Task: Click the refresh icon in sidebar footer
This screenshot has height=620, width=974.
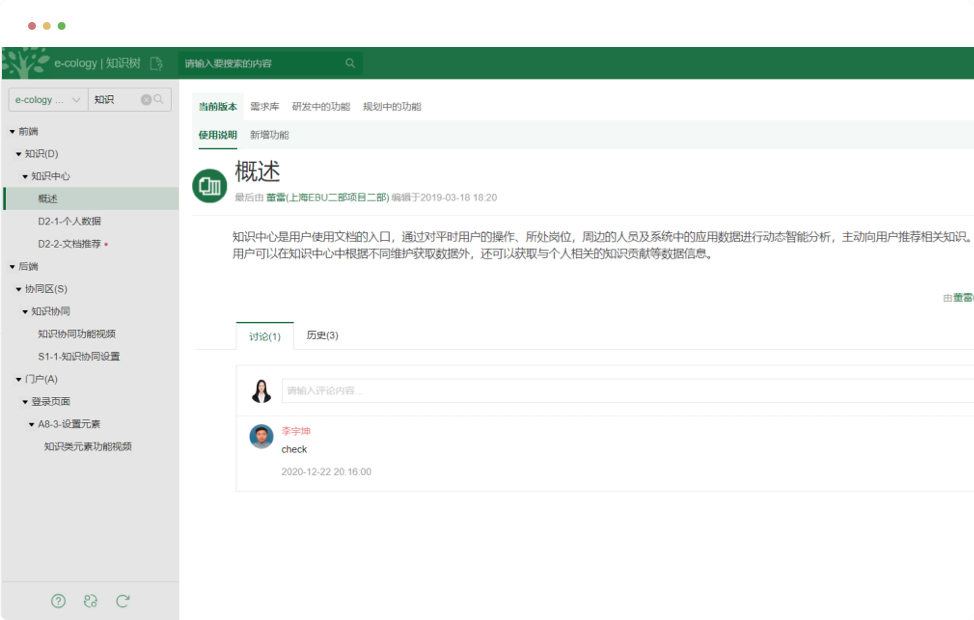Action: (x=123, y=601)
